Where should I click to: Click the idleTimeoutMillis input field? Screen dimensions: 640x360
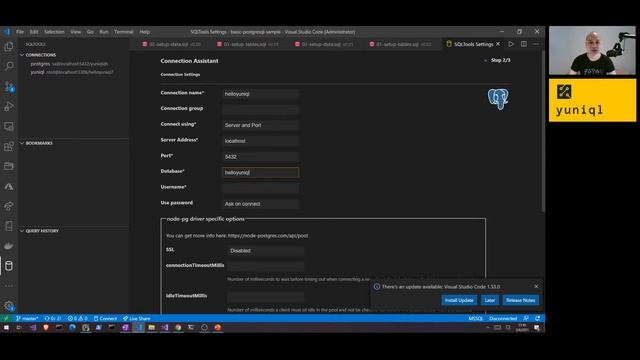click(266, 297)
